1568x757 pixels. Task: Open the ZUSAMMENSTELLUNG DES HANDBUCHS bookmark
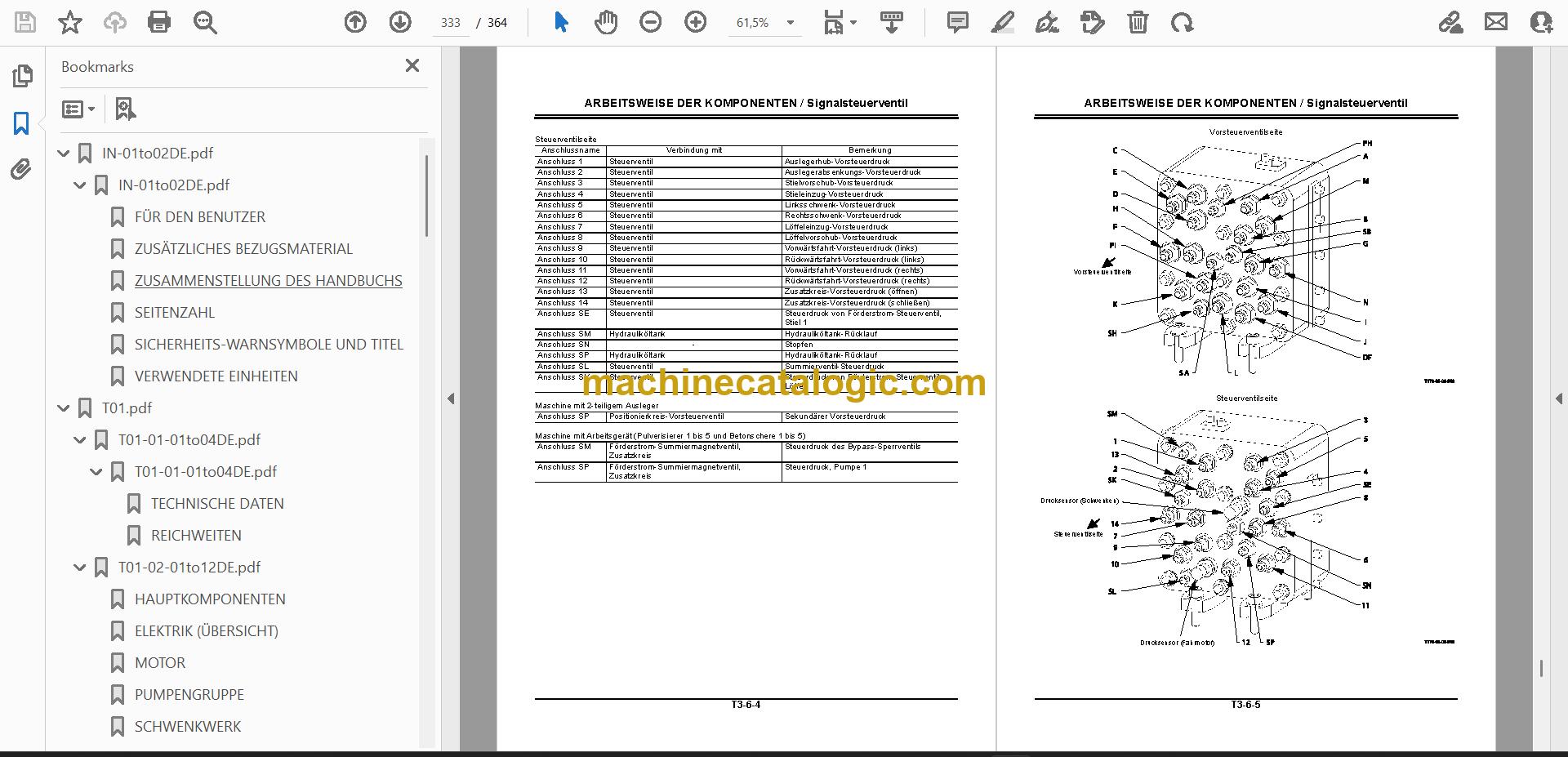pyautogui.click(x=268, y=280)
